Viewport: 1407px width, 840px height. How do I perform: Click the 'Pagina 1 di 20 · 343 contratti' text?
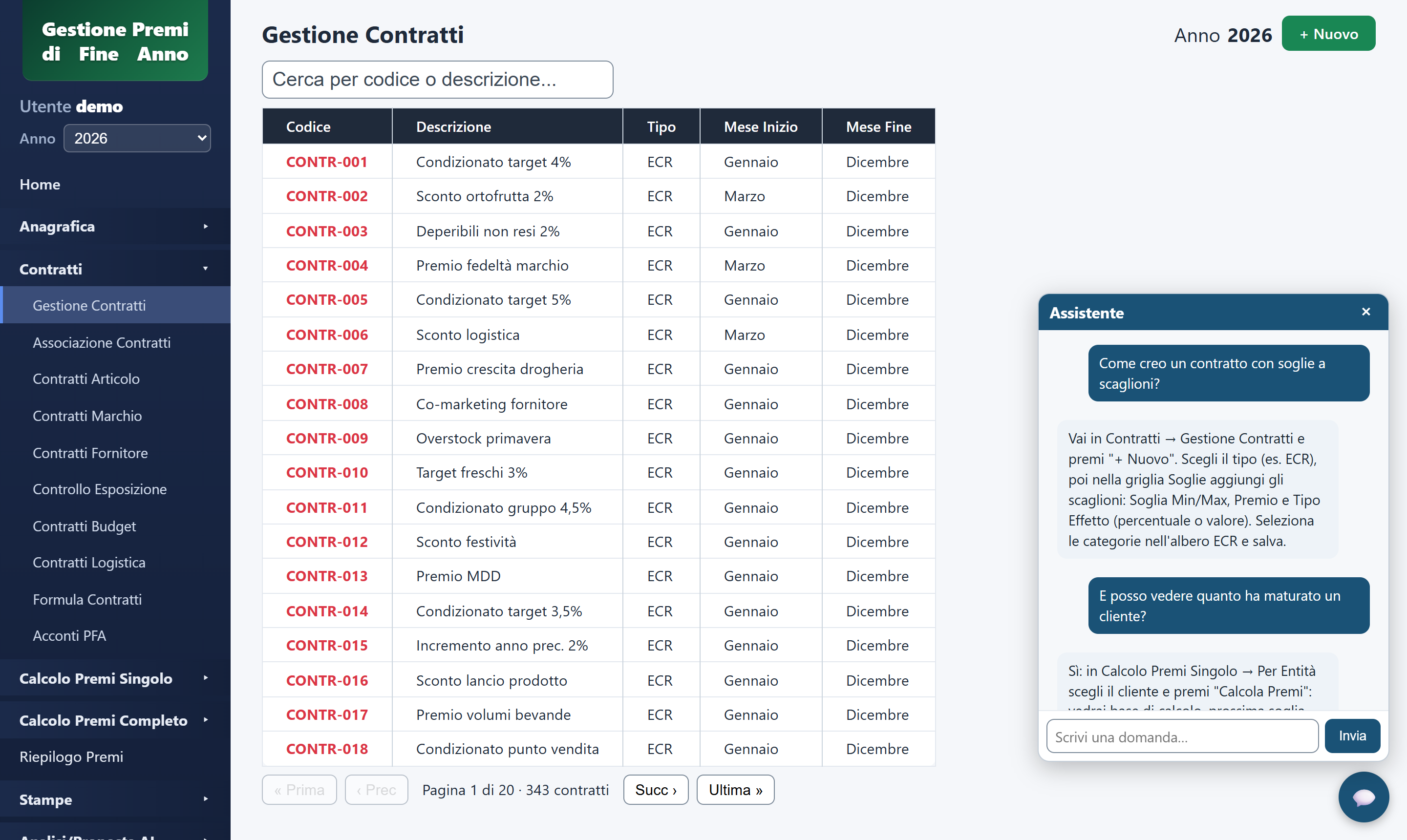pos(515,790)
